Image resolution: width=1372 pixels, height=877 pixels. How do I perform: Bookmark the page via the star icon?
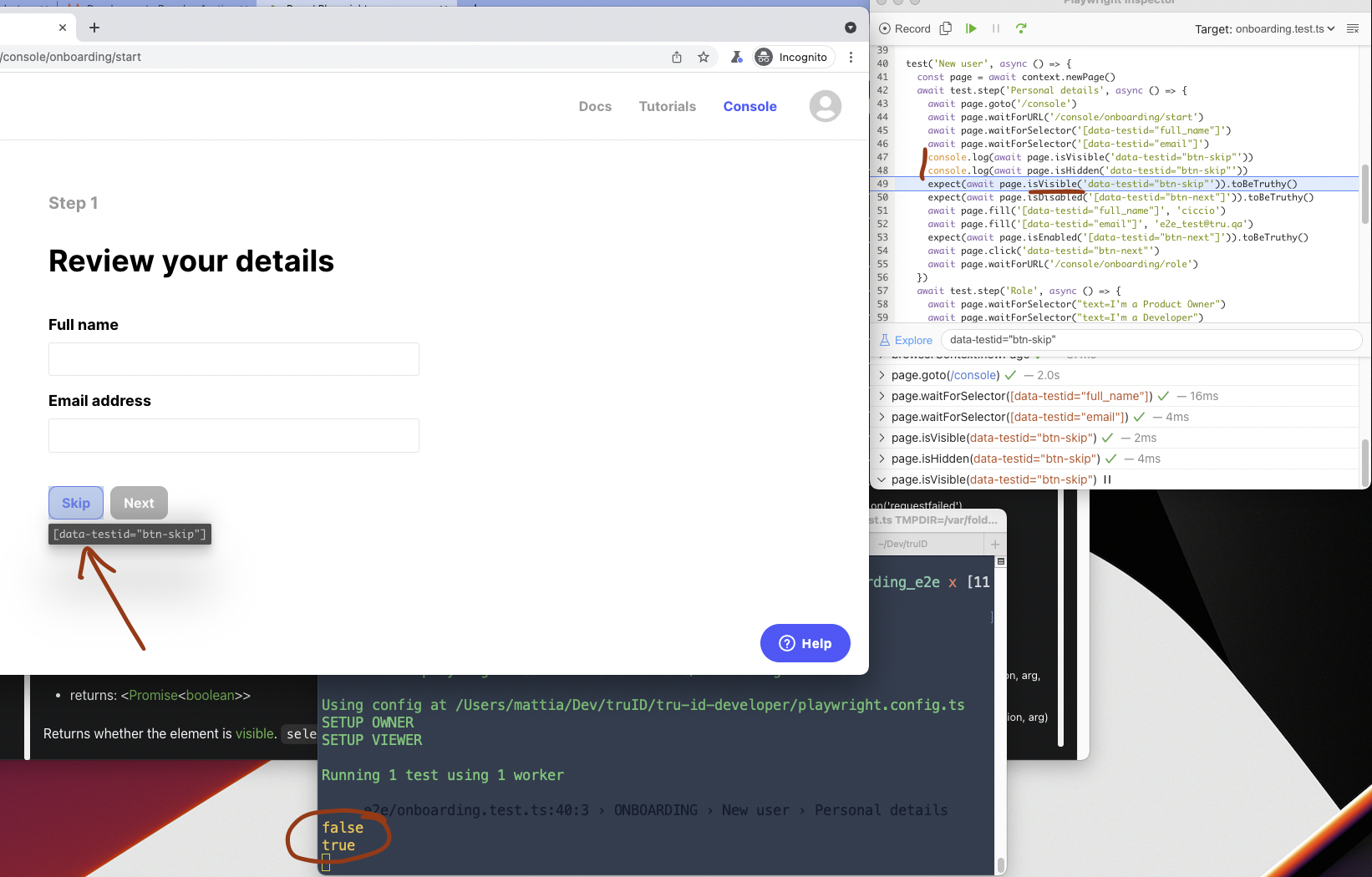tap(703, 57)
